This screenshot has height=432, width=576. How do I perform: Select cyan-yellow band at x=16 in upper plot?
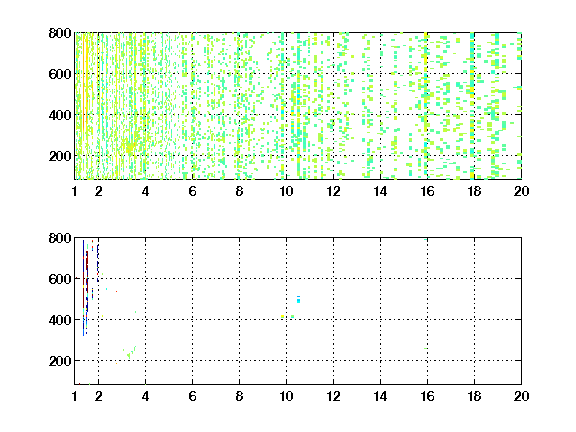[x=426, y=106]
